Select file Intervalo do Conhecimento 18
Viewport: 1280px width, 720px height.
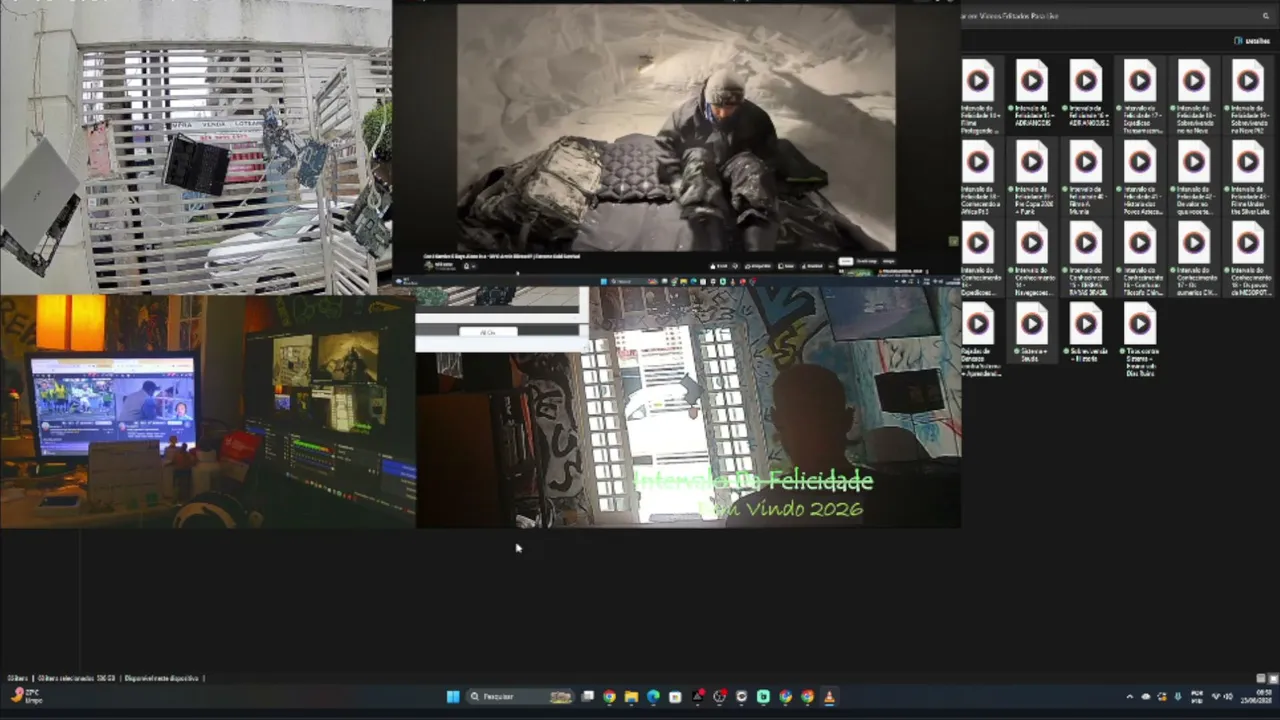point(1248,258)
